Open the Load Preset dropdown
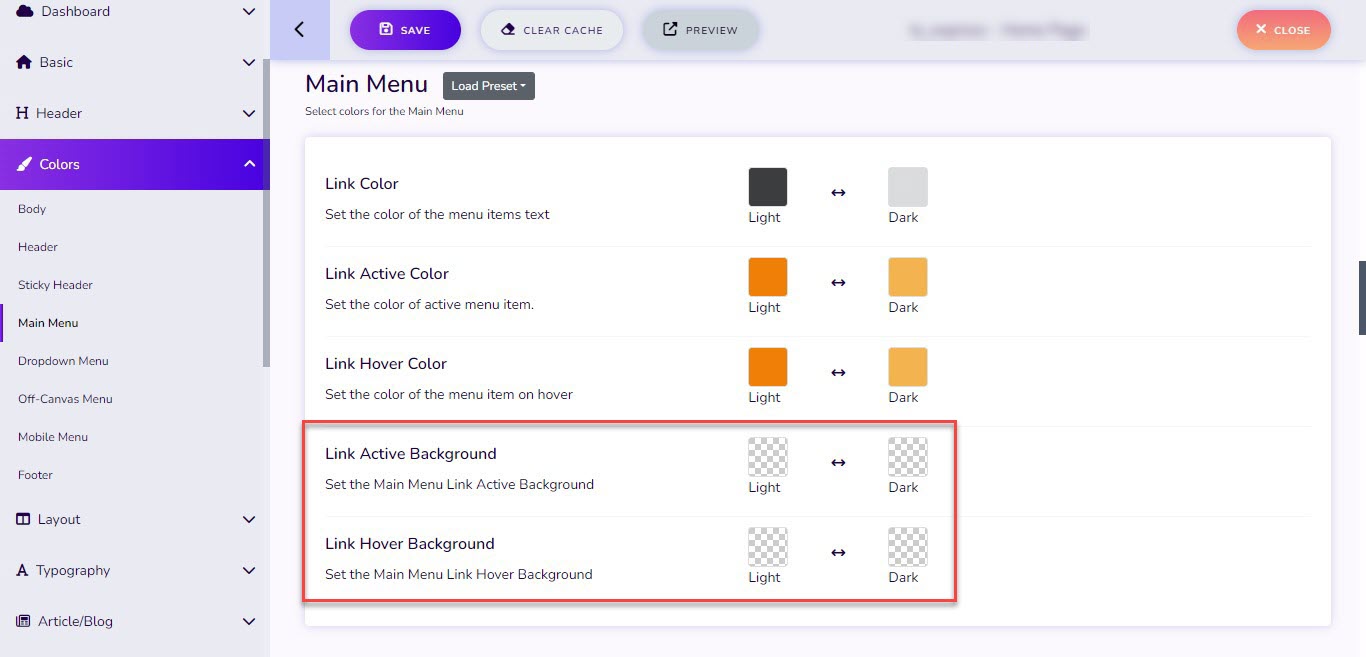This screenshot has height=657, width=1366. pos(489,86)
